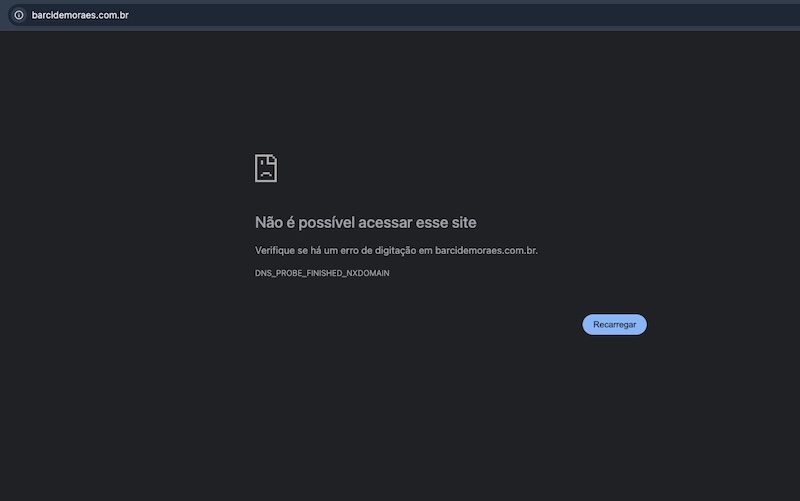Image resolution: width=800 pixels, height=501 pixels.
Task: Click the word "Não" in the heading
Action: click(x=270, y=222)
